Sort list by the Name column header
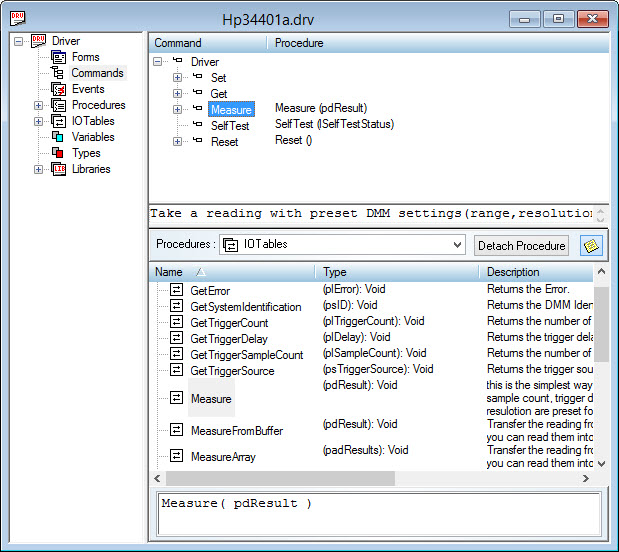 pyautogui.click(x=232, y=272)
